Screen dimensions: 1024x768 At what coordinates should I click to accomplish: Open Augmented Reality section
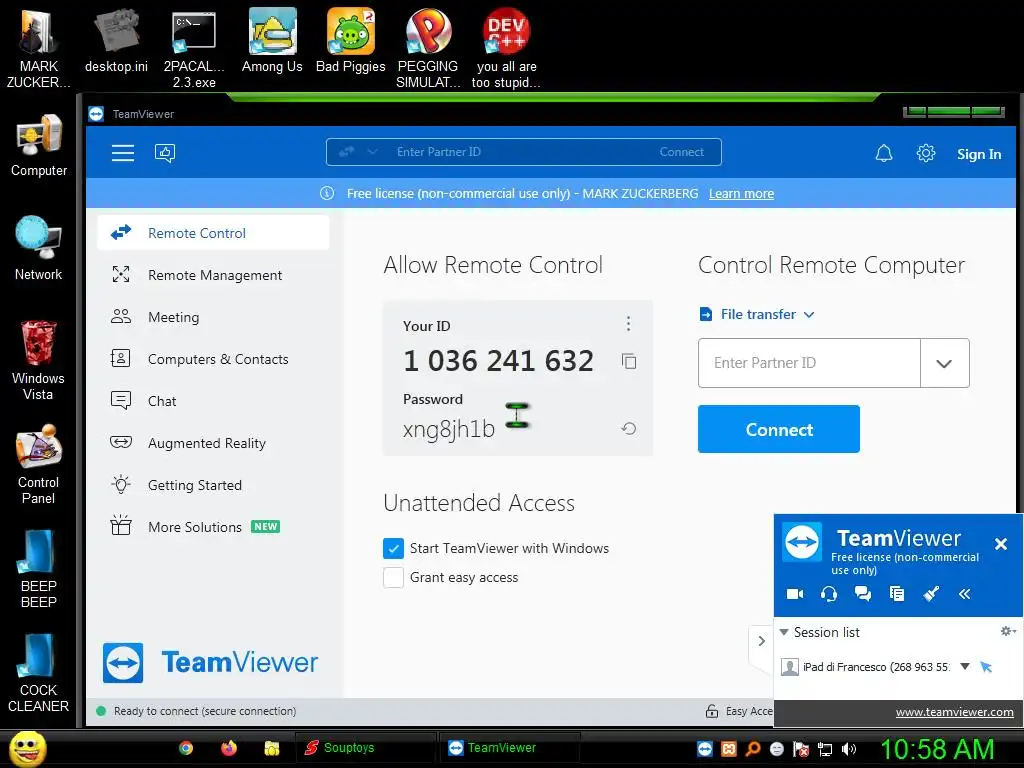[213, 443]
